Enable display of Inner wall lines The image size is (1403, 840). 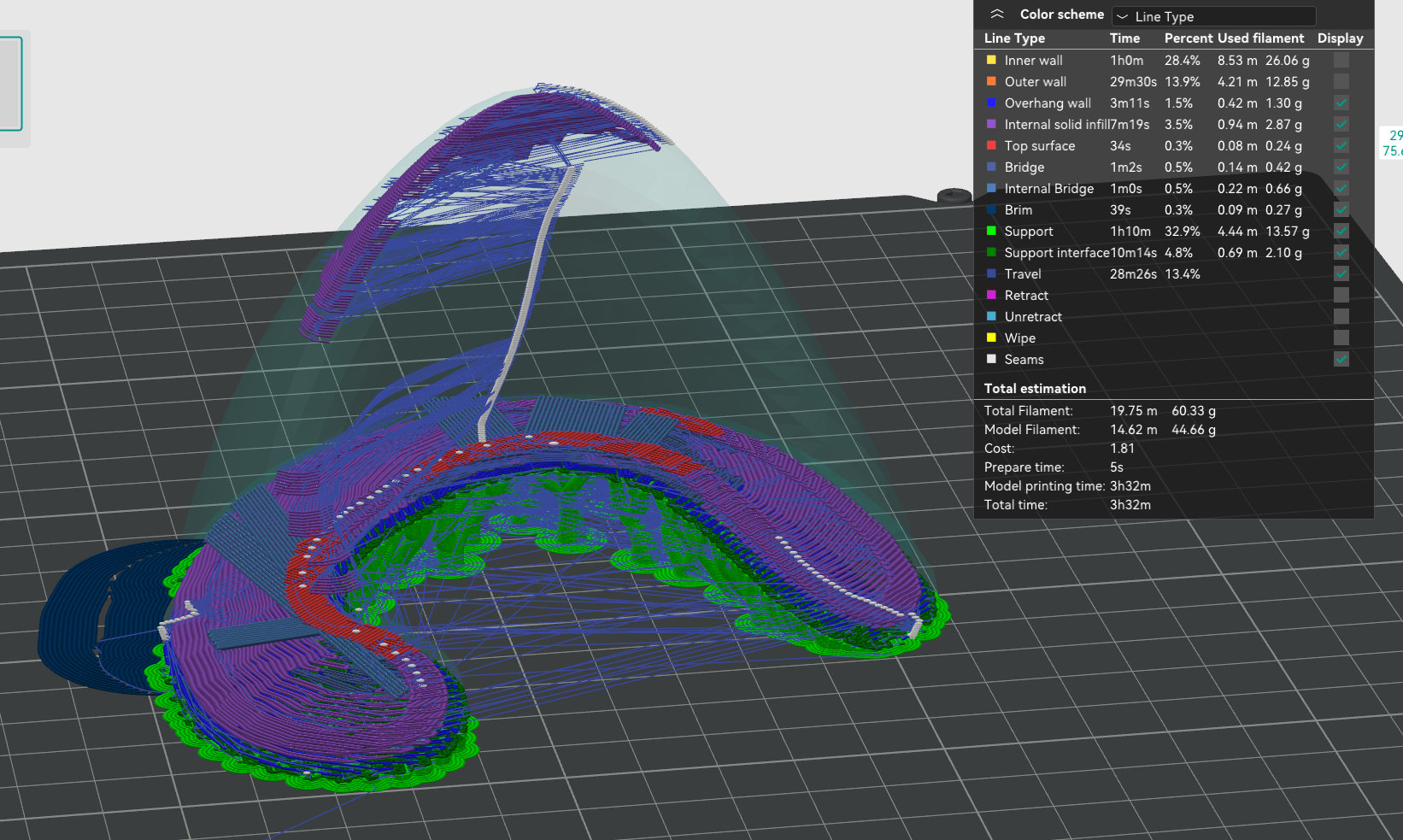[1341, 61]
